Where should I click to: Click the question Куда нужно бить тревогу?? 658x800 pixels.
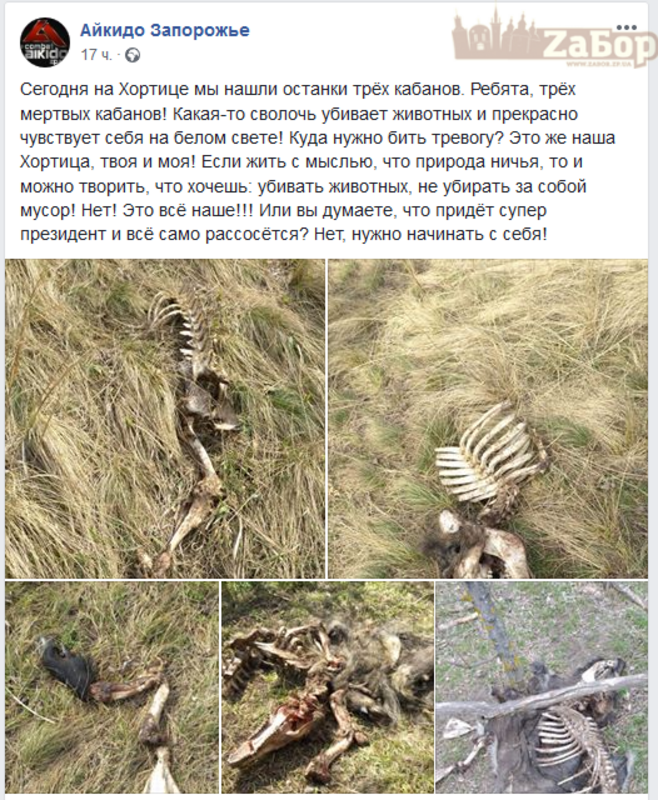399,138
